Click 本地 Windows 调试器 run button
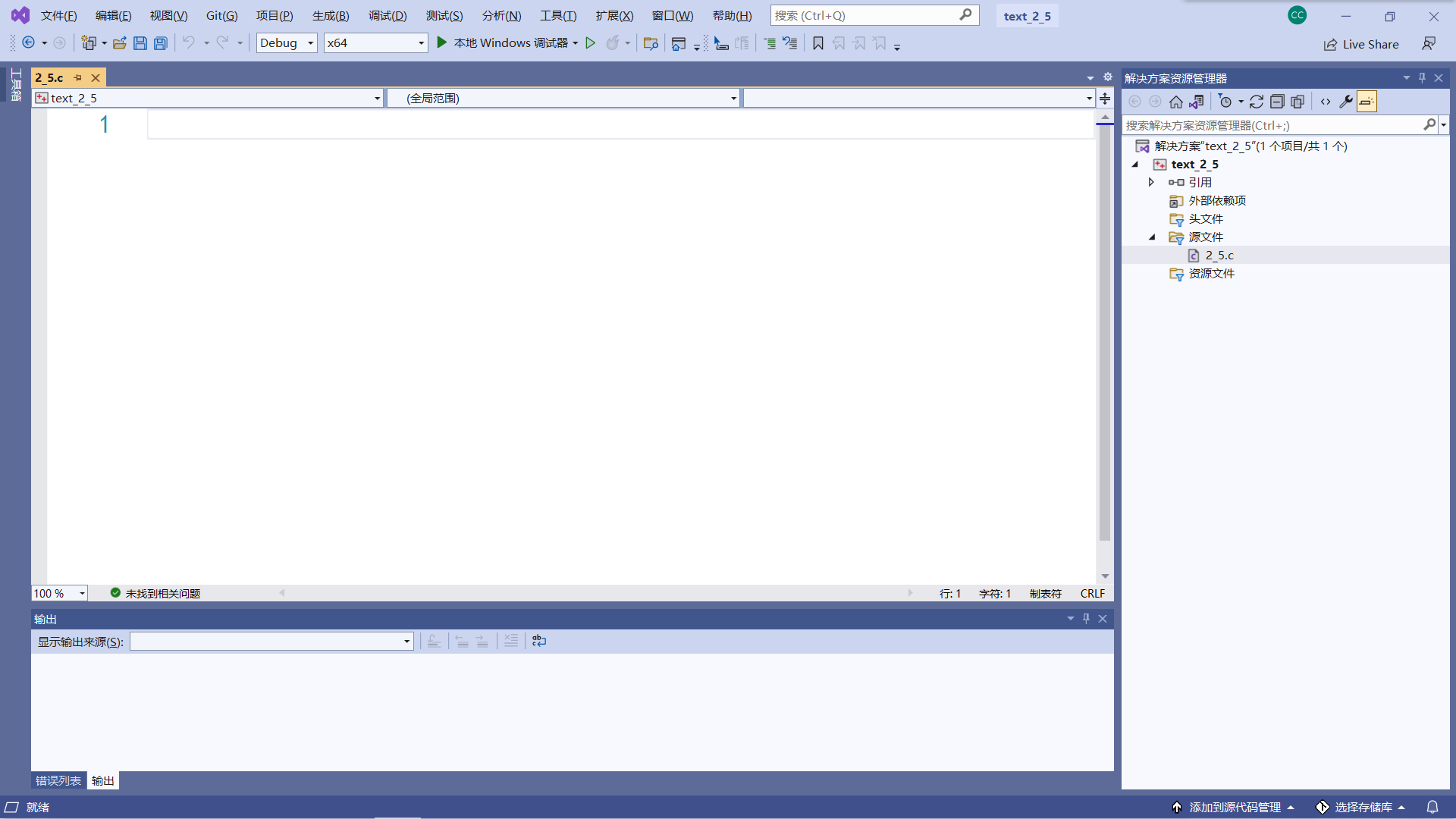1456x819 pixels. click(x=504, y=43)
